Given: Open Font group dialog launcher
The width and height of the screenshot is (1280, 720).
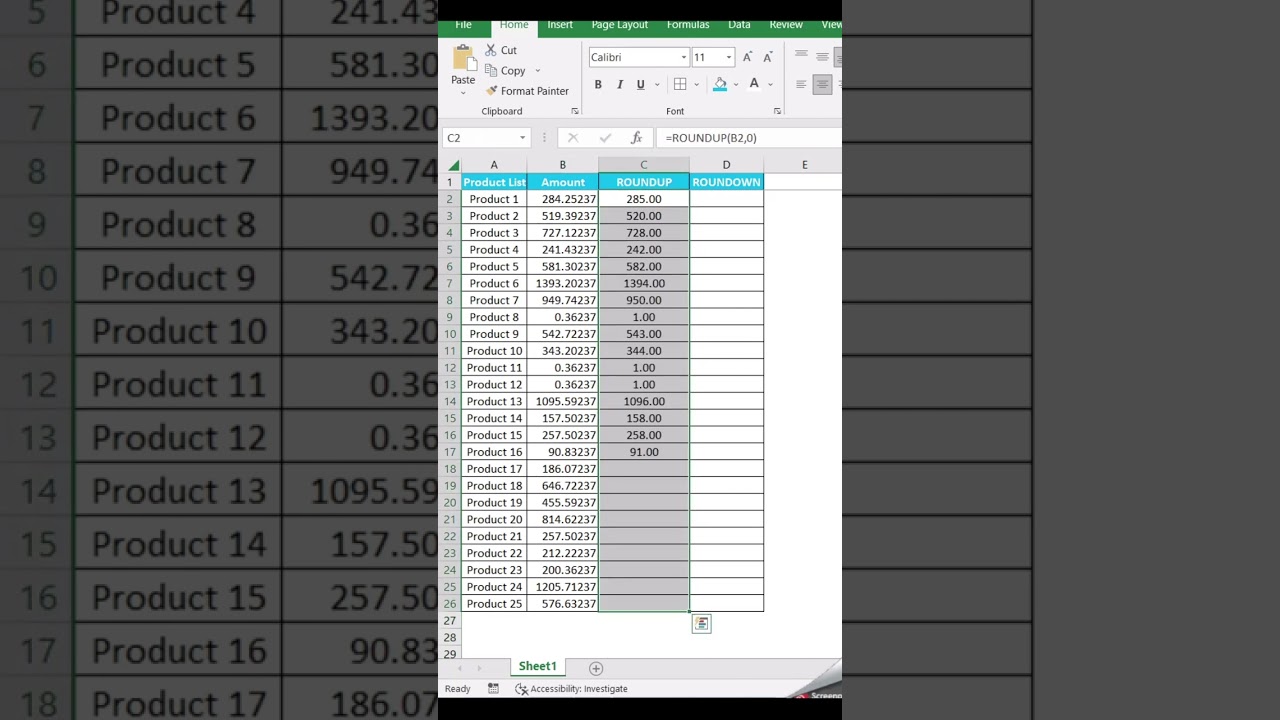Looking at the screenshot, I should click(777, 111).
